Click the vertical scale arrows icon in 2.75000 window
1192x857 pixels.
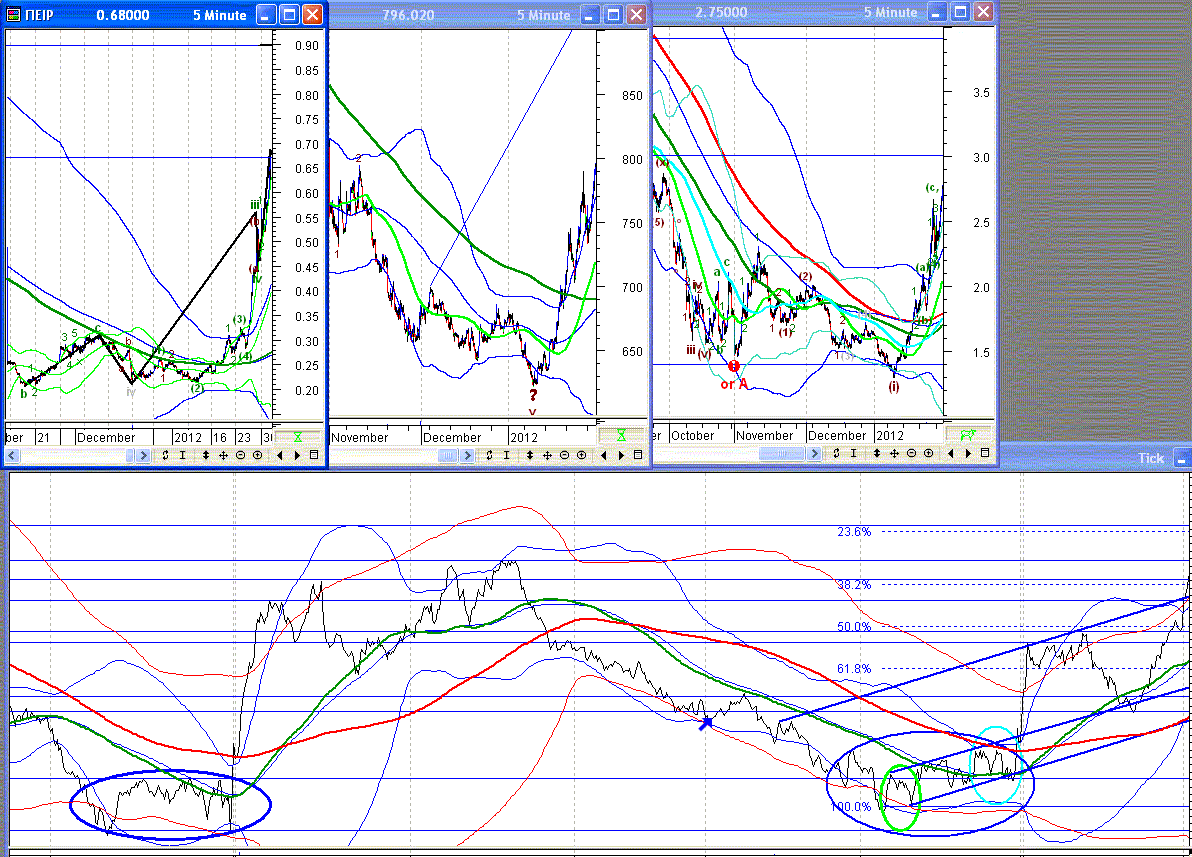[x=877, y=452]
